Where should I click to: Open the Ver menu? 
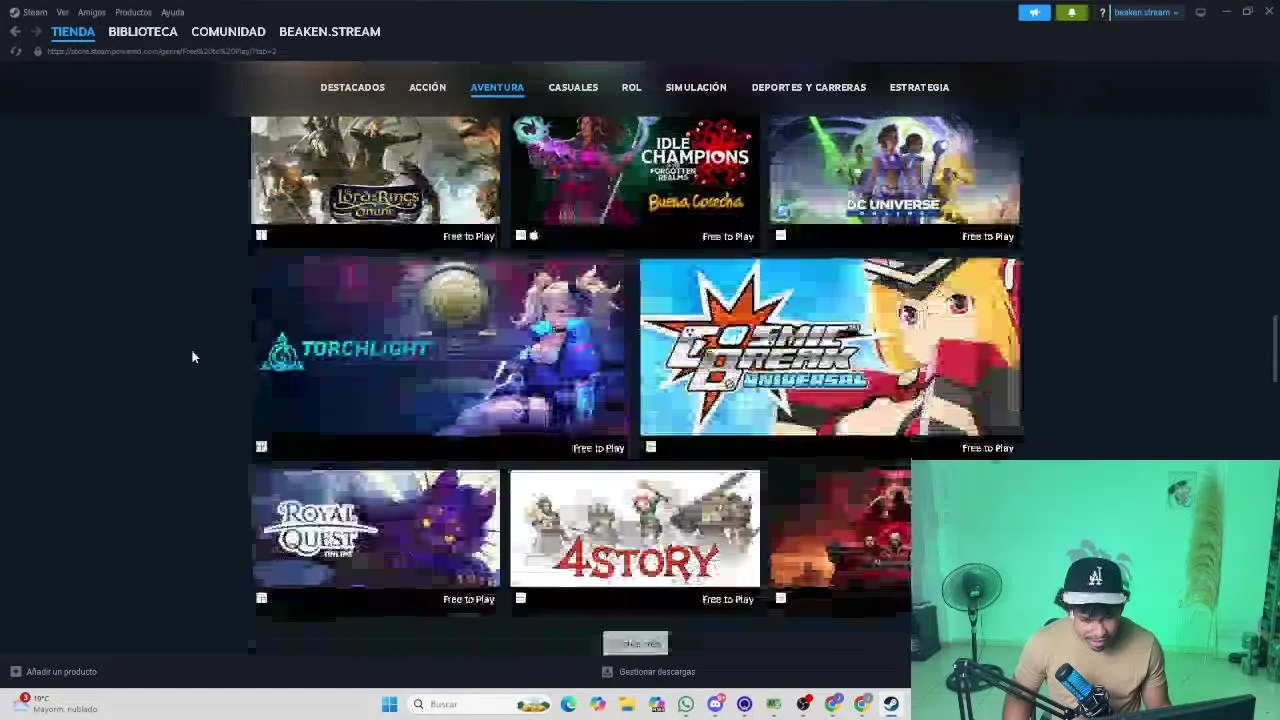tap(63, 12)
